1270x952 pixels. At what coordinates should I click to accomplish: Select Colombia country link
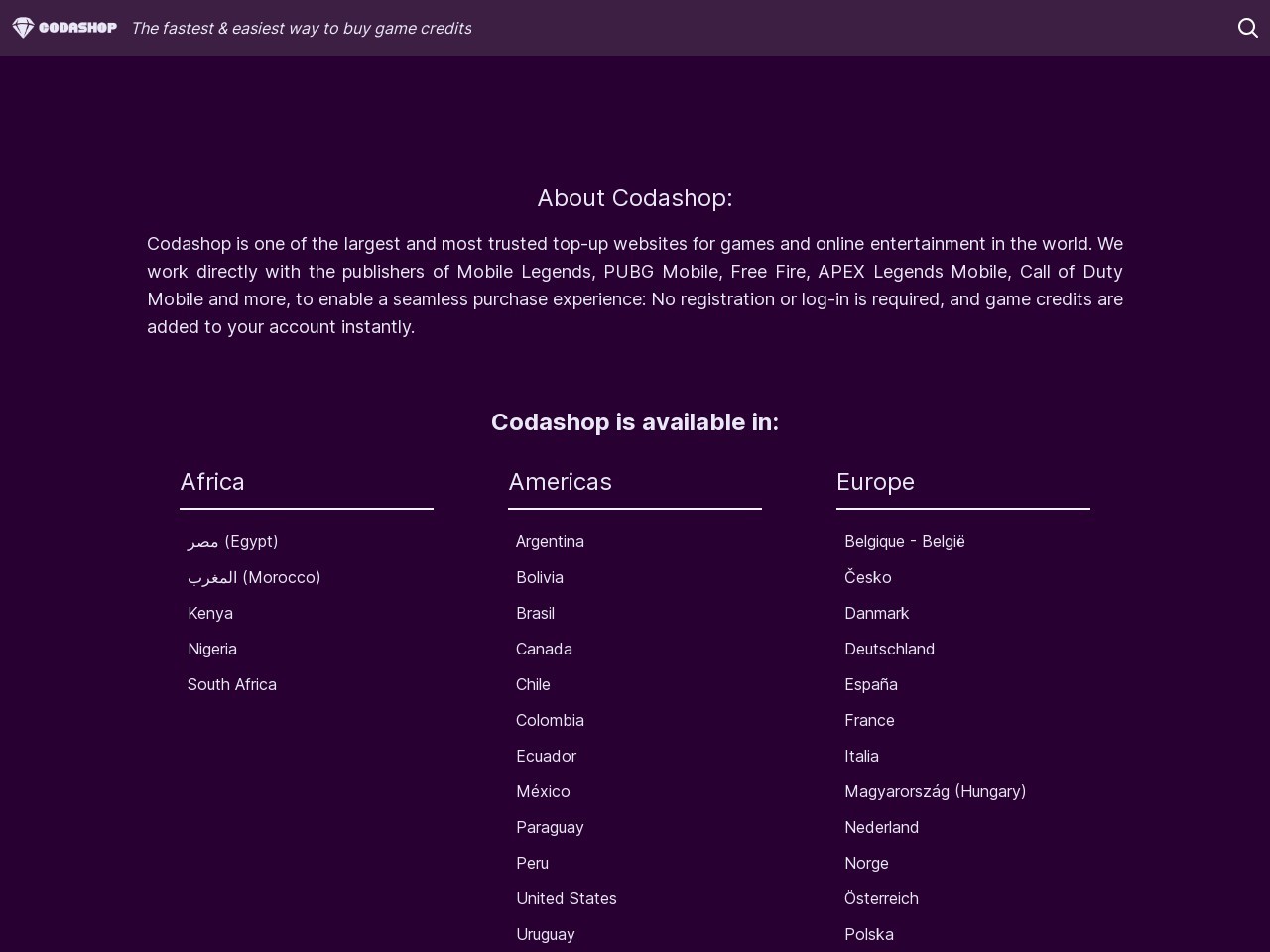pos(550,720)
